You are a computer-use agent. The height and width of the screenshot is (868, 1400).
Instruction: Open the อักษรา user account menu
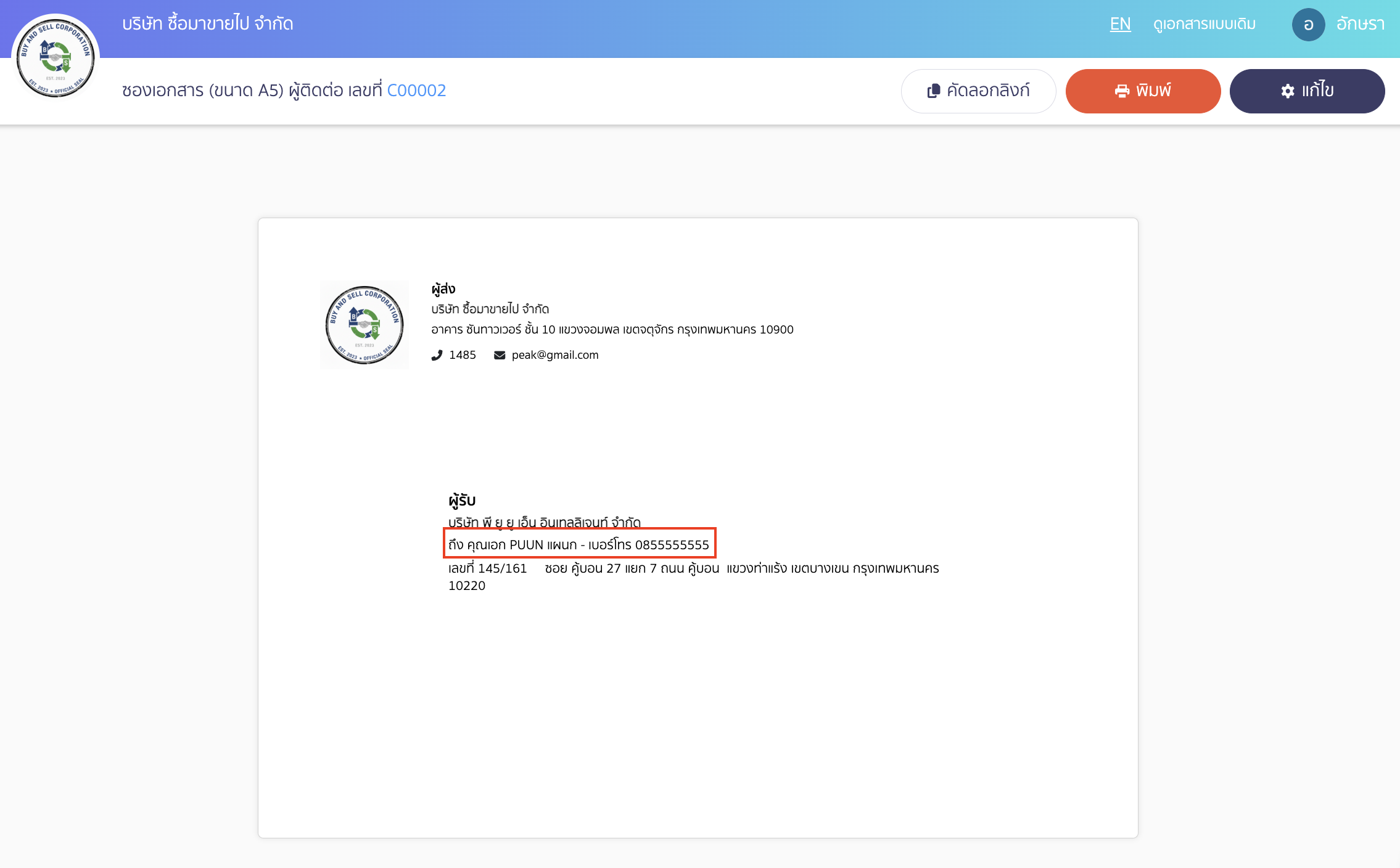click(x=1361, y=25)
